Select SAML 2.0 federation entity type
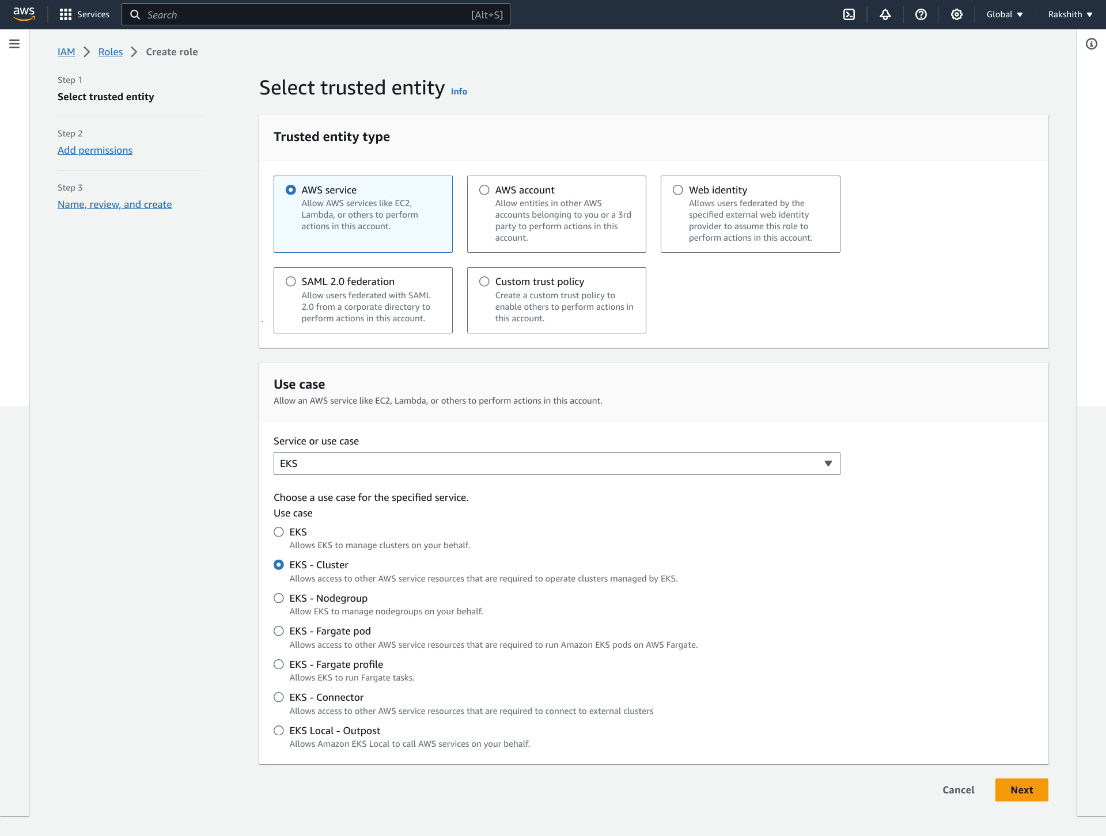The height and width of the screenshot is (836, 1106). [291, 281]
